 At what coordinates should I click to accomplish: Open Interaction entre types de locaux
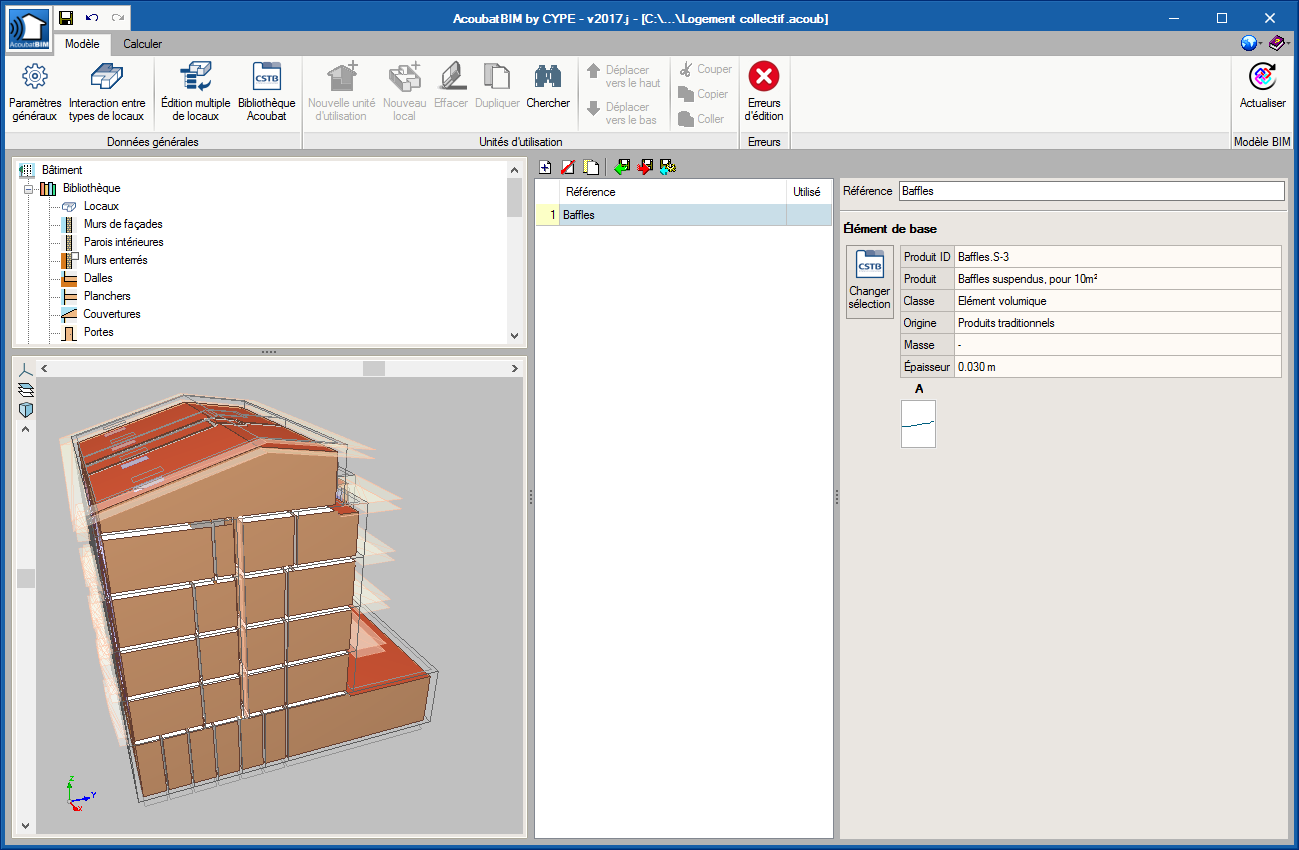[106, 92]
